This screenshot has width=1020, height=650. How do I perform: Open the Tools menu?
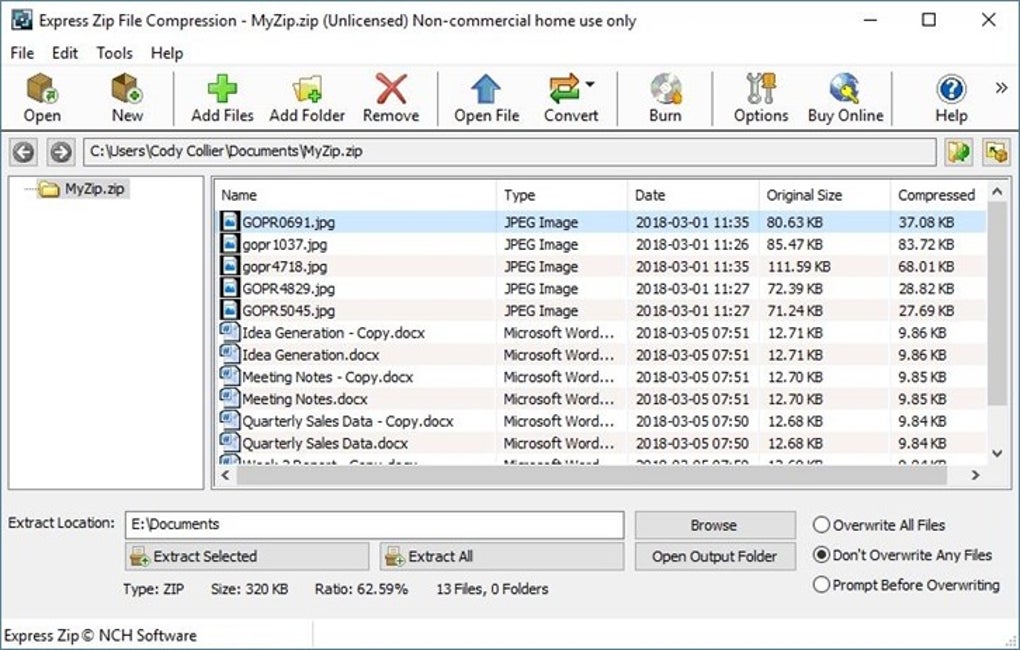pyautogui.click(x=113, y=53)
